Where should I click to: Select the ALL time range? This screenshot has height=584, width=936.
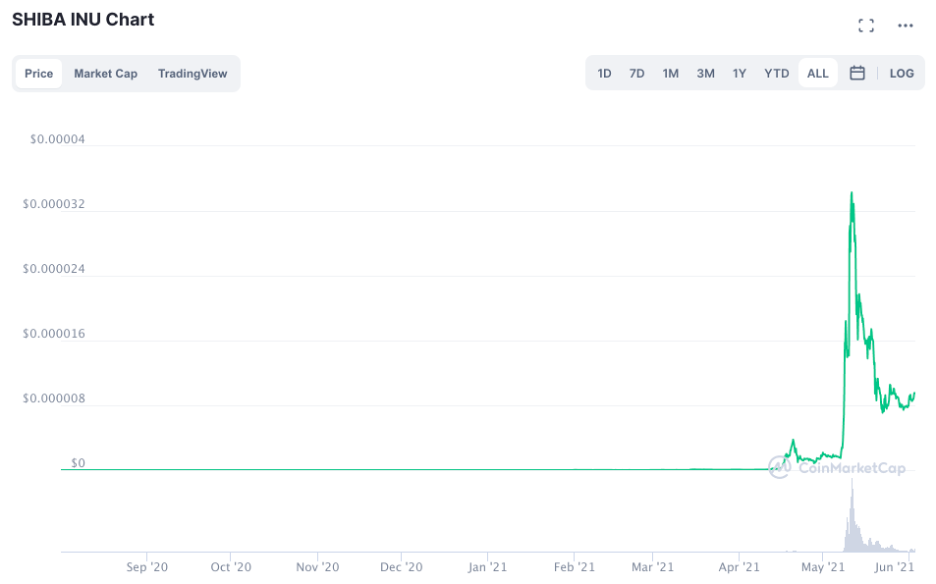click(x=818, y=73)
